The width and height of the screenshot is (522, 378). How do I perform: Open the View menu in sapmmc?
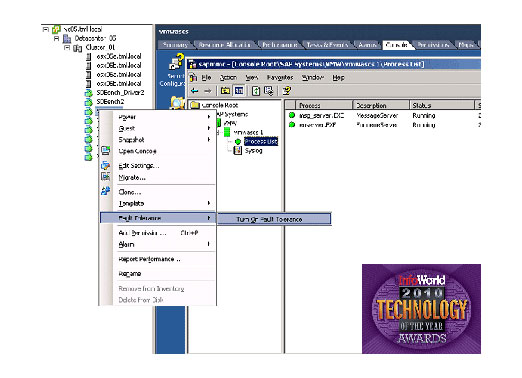[252, 78]
